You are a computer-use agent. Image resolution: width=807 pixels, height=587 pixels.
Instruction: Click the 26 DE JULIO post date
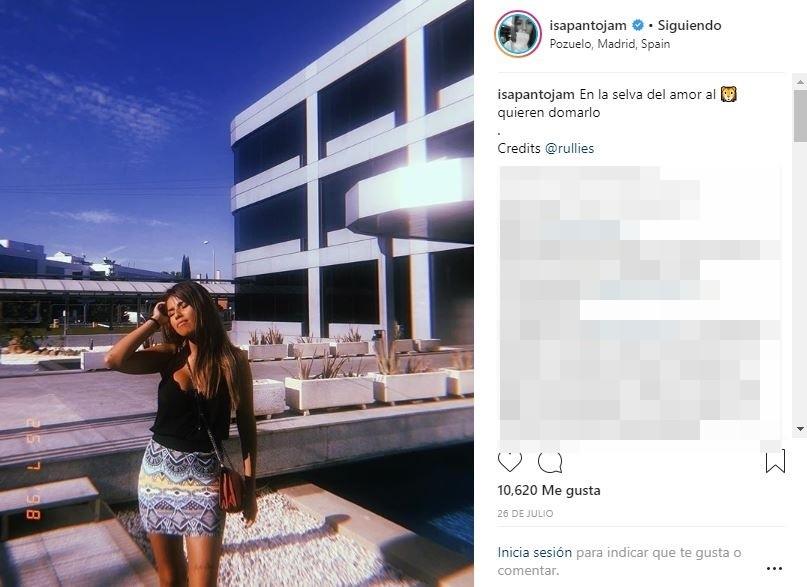[525, 513]
